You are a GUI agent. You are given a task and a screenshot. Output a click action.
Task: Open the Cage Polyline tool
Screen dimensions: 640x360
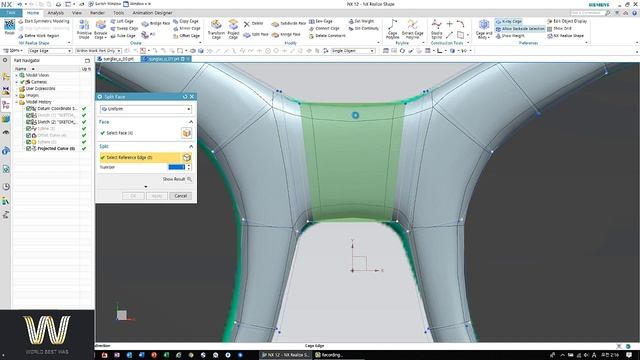pos(392,29)
